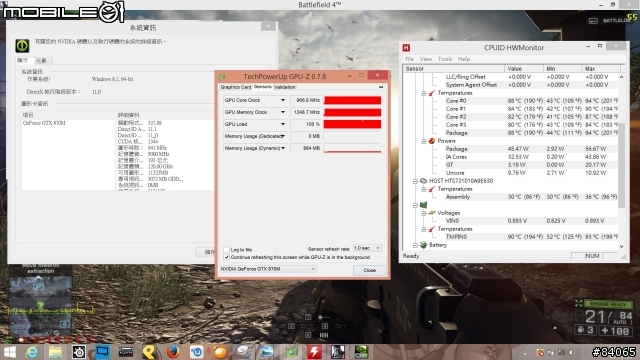
Task: Open Firefox from the taskbar
Action: pos(173,352)
